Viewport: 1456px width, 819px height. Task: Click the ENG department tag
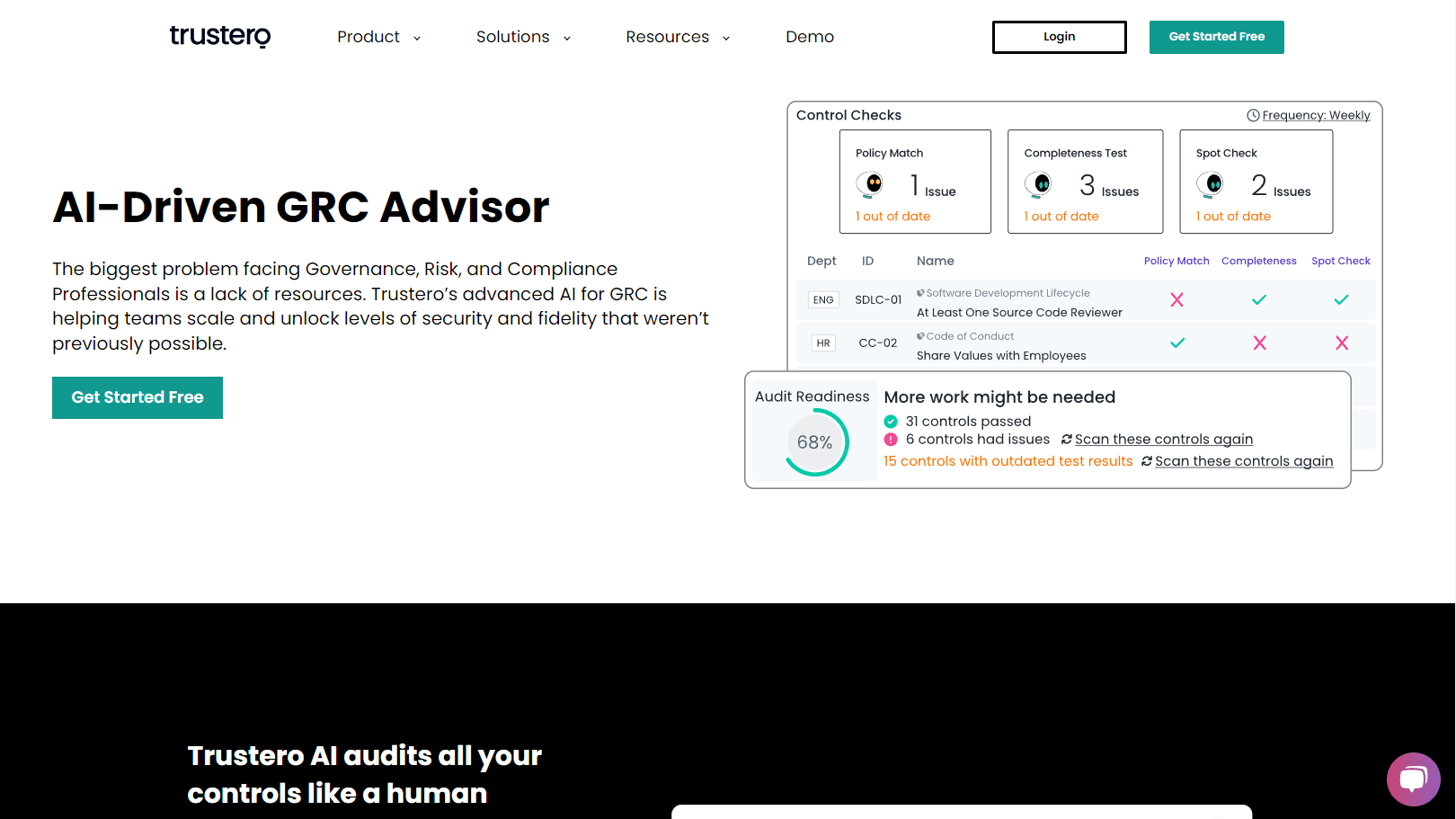(823, 300)
